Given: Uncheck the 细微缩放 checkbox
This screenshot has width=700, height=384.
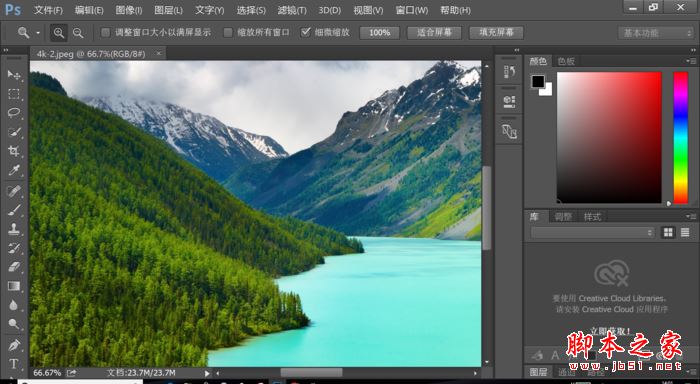Looking at the screenshot, I should (306, 32).
